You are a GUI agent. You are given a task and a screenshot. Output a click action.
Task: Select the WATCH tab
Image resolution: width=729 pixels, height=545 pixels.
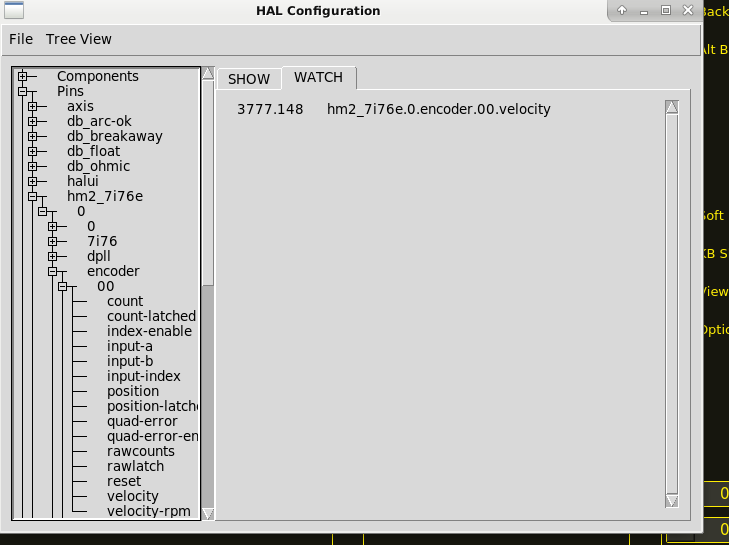click(318, 77)
